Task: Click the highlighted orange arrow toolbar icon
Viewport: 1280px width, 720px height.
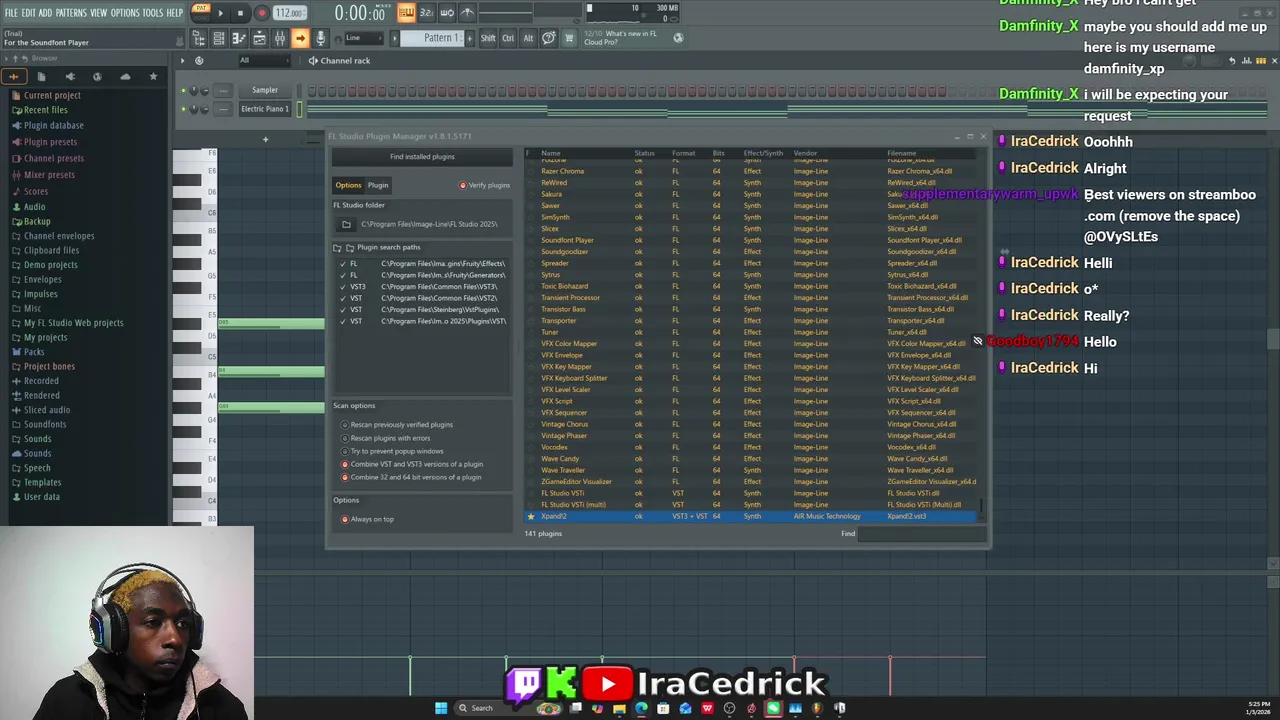Action: [x=300, y=38]
